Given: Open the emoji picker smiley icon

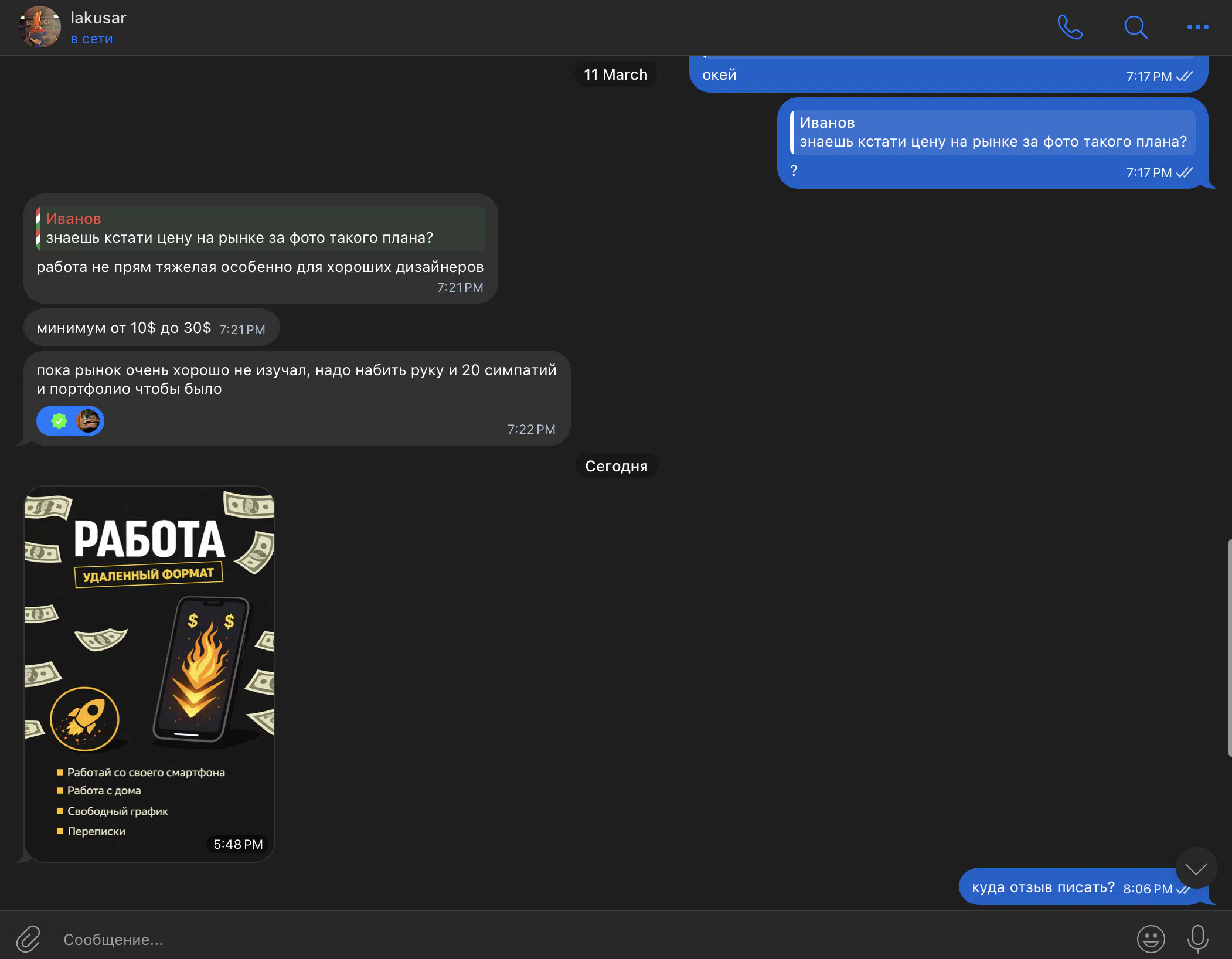Looking at the screenshot, I should (1151, 939).
